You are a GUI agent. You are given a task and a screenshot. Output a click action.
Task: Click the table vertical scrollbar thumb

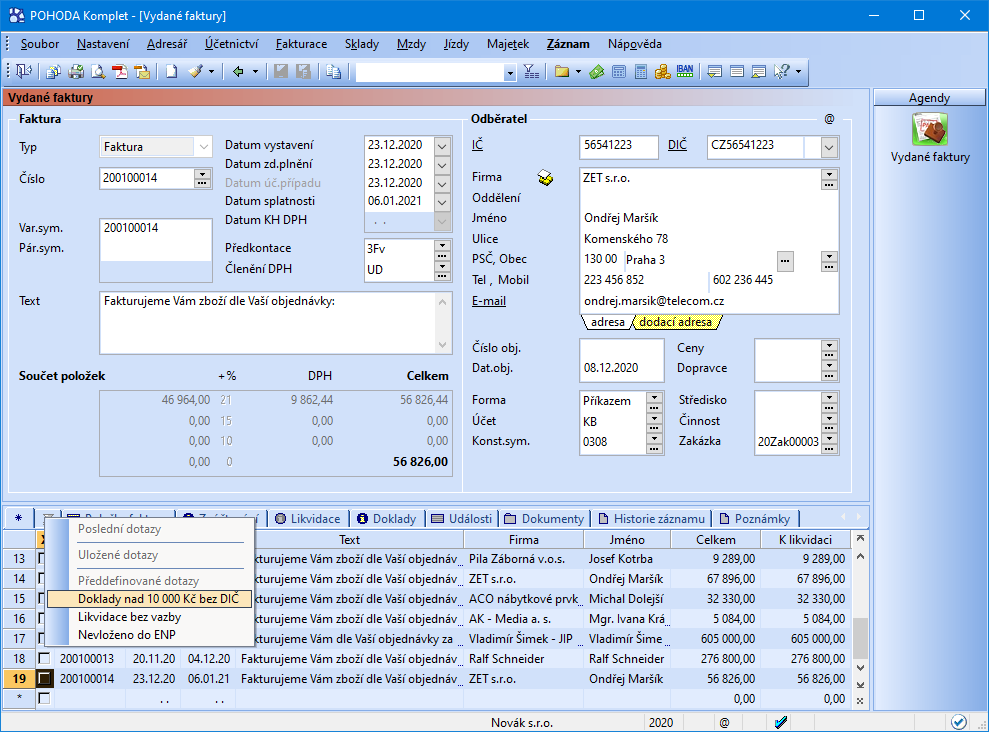click(860, 637)
